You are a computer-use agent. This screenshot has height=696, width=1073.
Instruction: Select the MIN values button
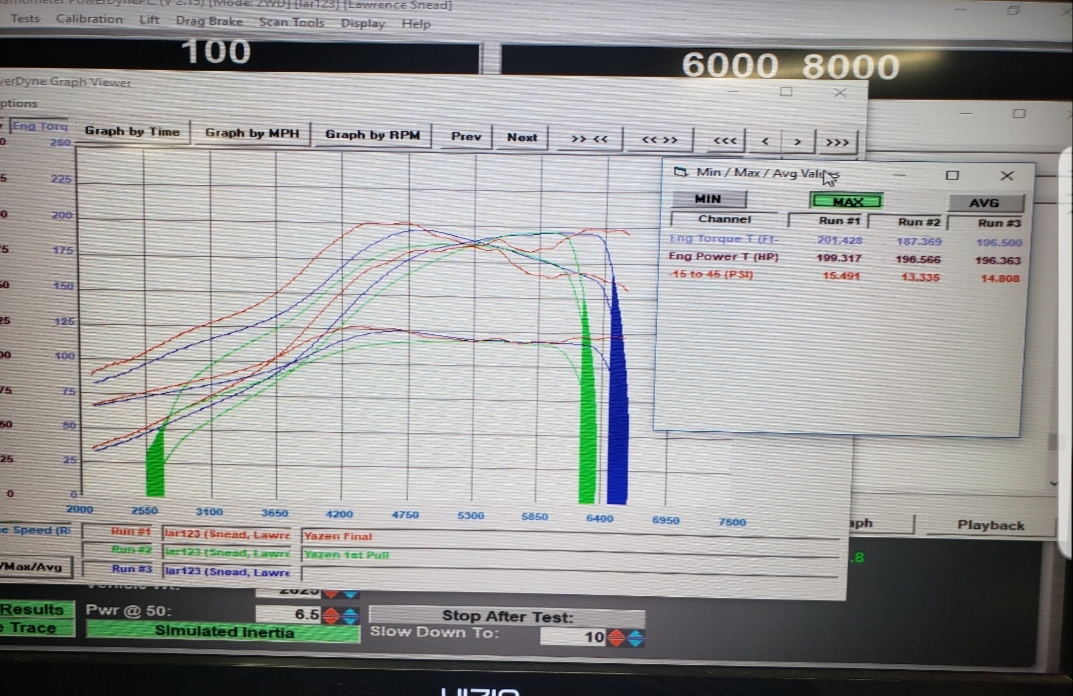point(708,199)
